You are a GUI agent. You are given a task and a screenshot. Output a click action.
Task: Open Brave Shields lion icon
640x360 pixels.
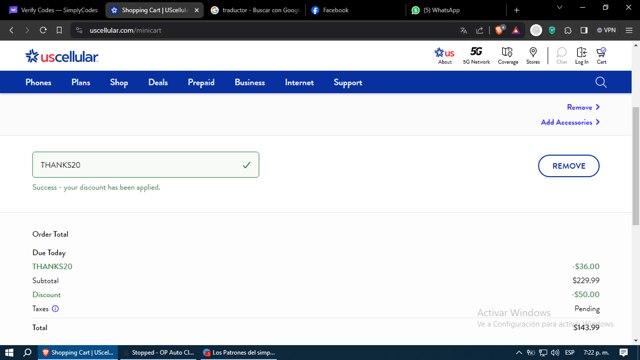[500, 30]
